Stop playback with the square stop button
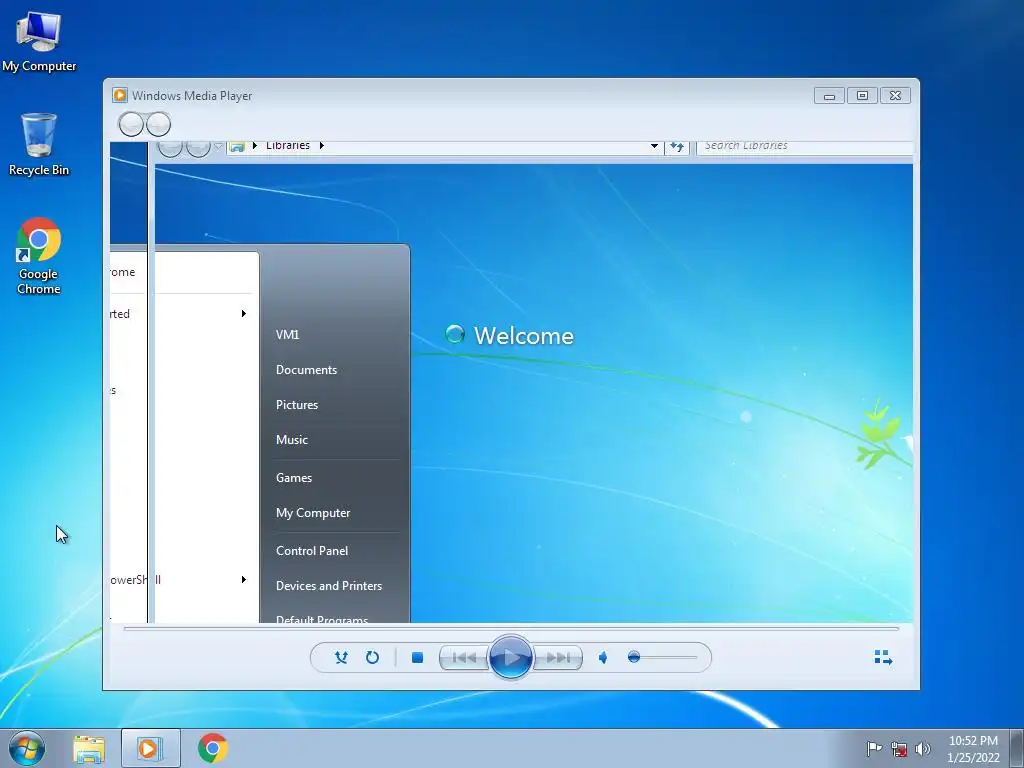 (417, 658)
